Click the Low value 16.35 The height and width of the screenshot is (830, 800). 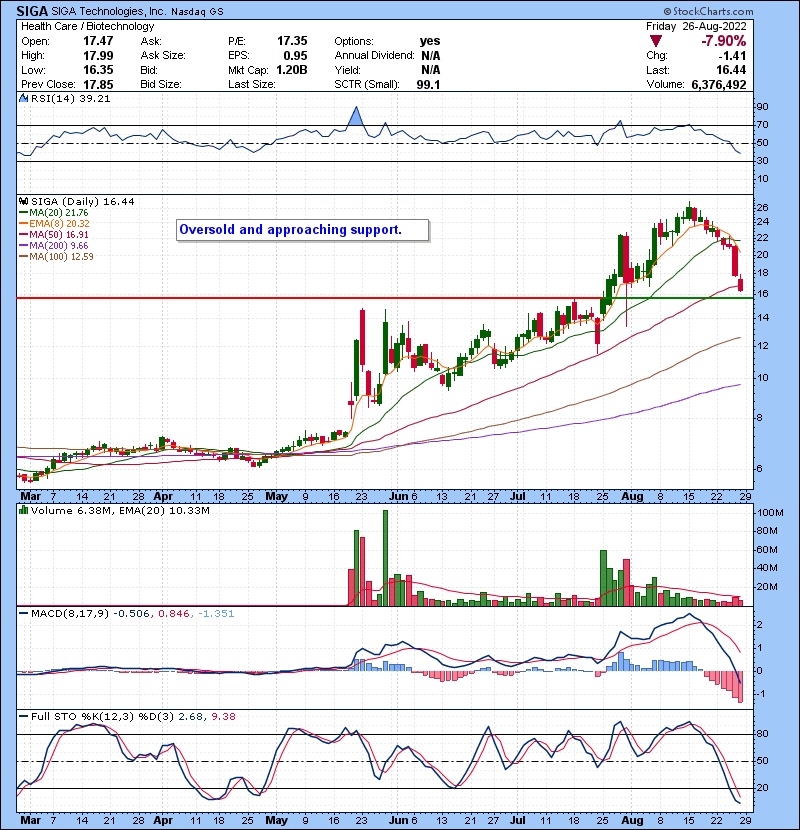click(98, 70)
